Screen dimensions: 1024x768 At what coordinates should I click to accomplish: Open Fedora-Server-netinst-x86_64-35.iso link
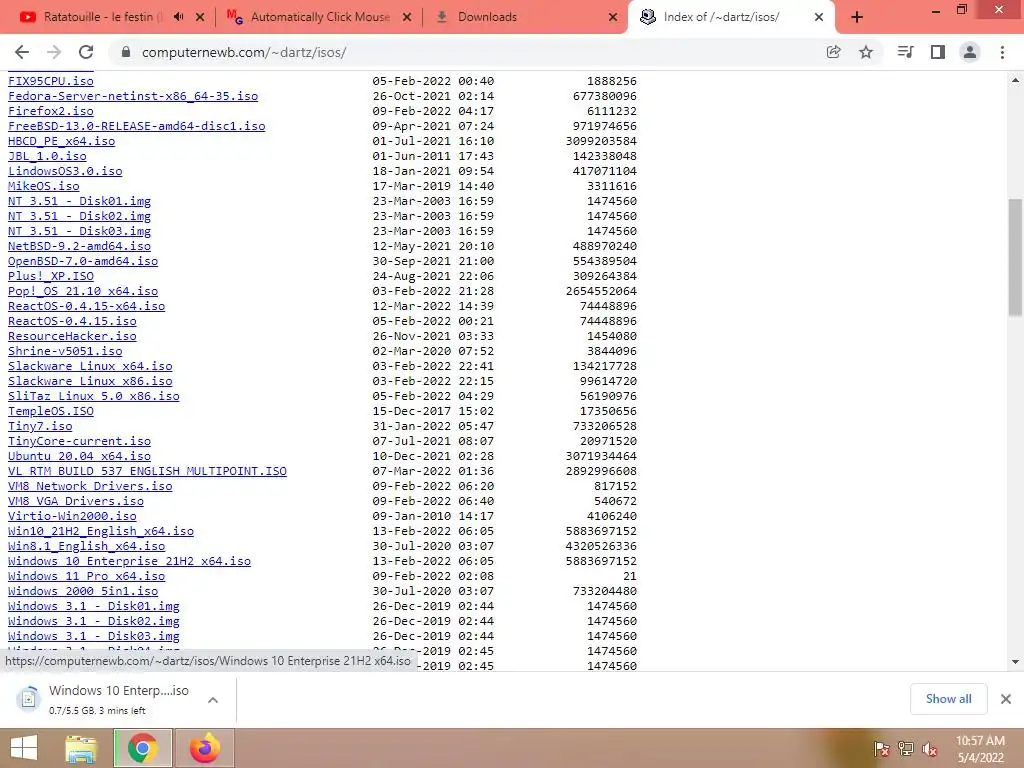tap(133, 96)
